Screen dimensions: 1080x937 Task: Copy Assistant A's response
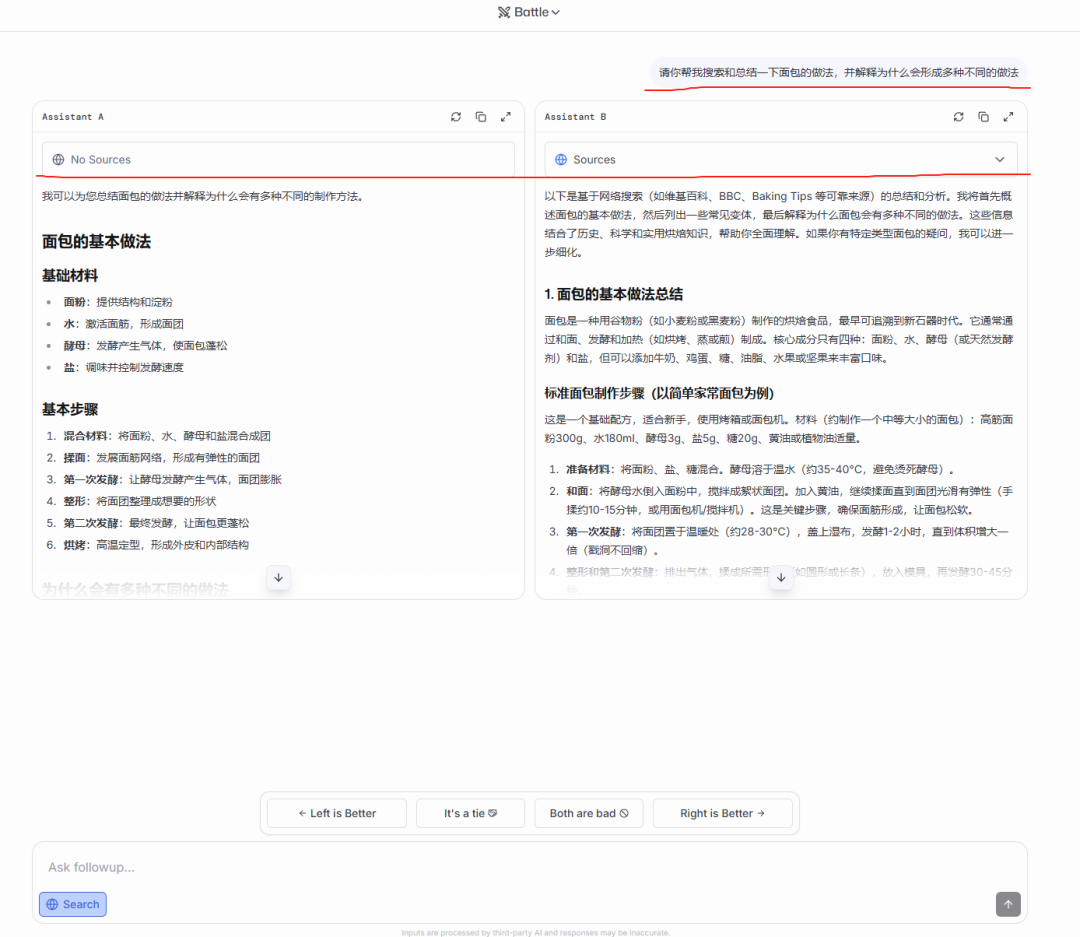(x=481, y=117)
